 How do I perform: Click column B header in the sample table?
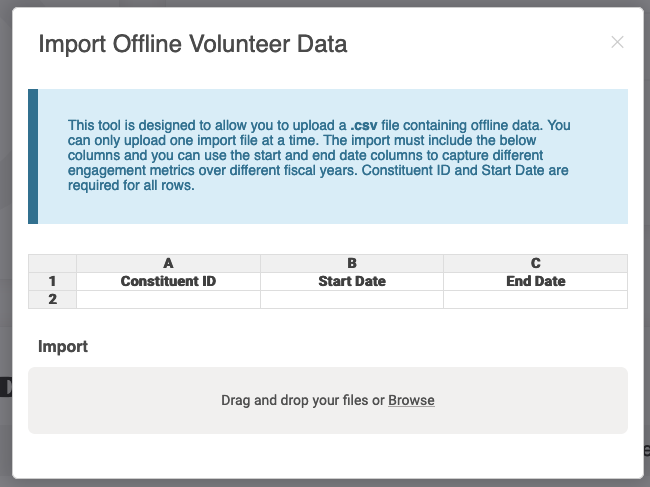352,264
